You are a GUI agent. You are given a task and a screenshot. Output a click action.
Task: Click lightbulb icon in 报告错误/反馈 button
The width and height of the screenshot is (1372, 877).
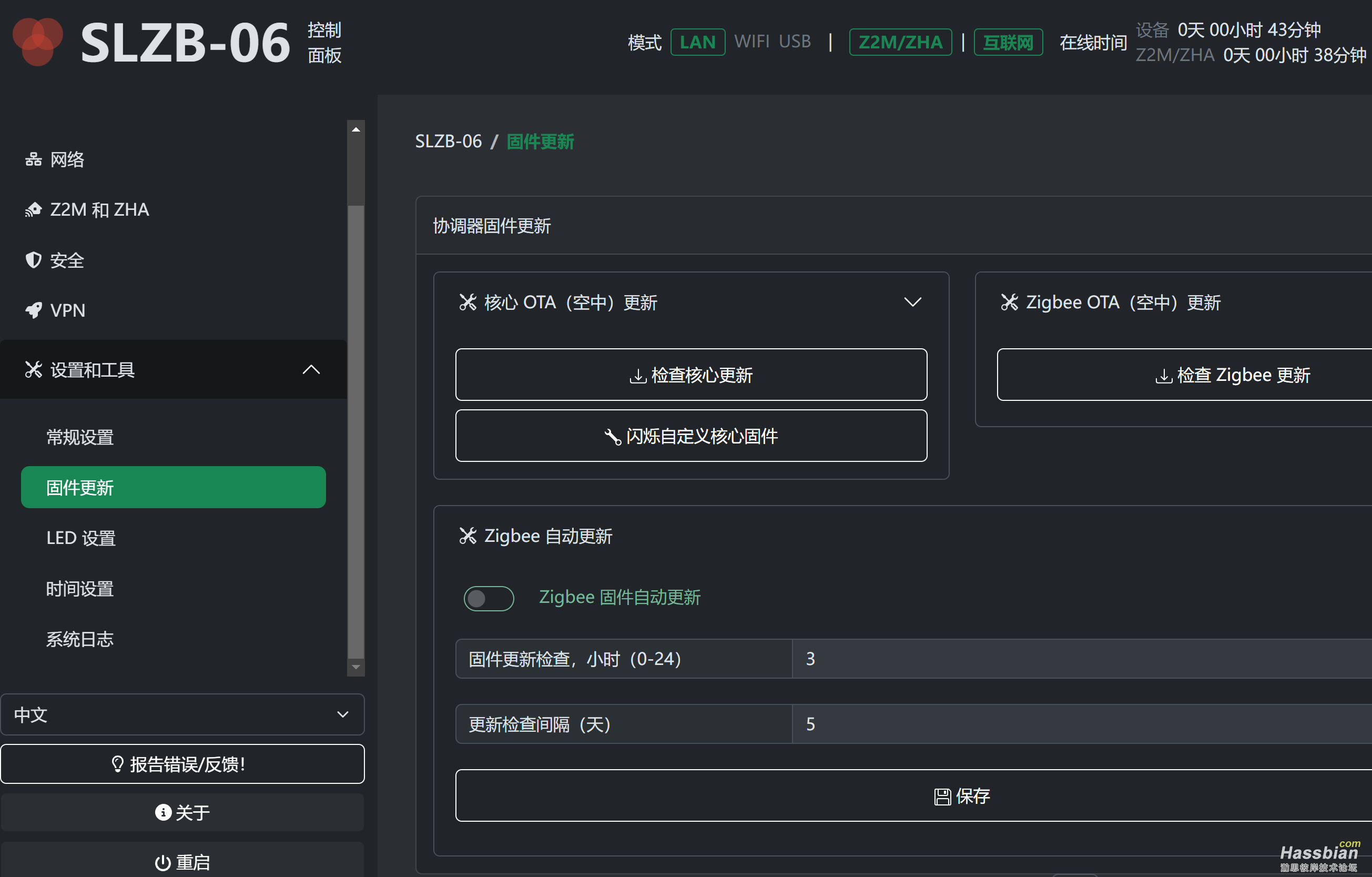[117, 764]
